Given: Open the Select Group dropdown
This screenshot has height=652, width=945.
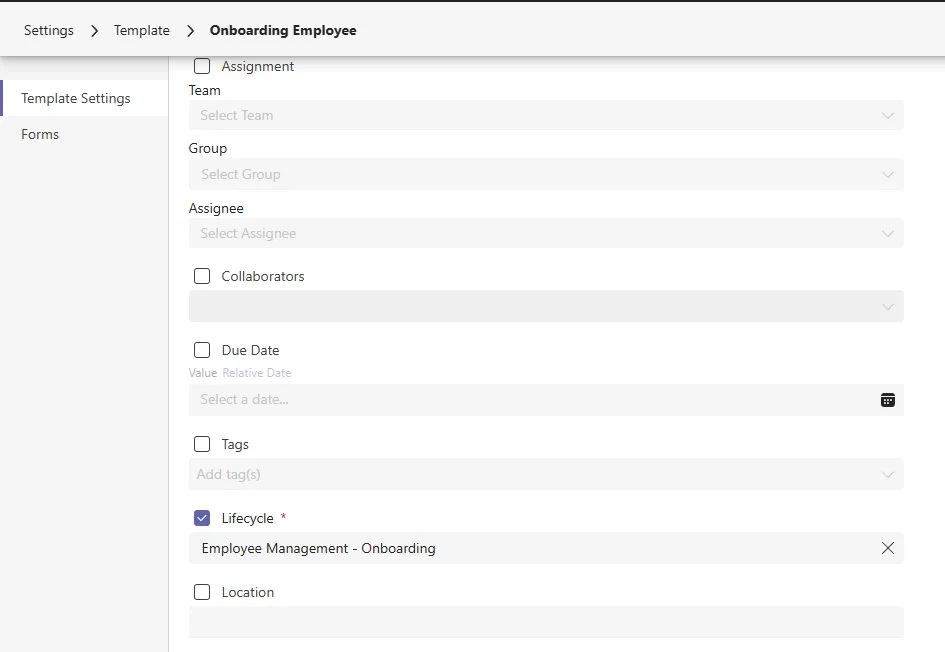Looking at the screenshot, I should 546,174.
